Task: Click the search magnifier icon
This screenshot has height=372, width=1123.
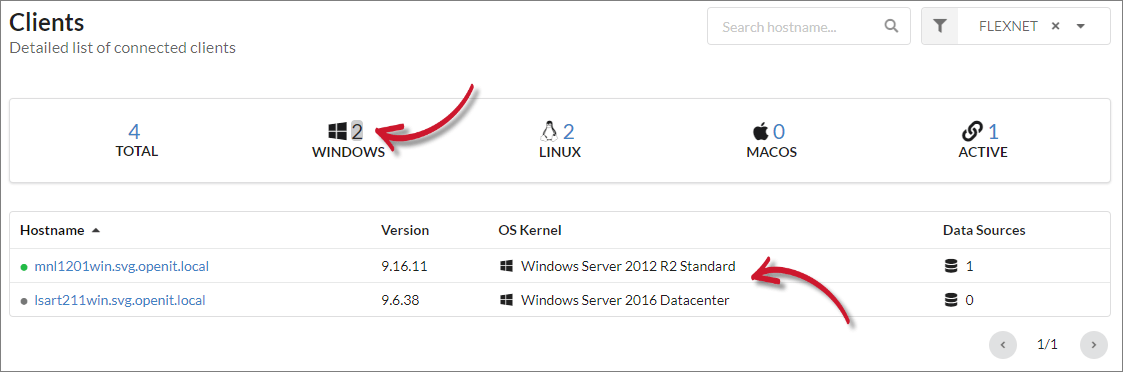Action: 891,27
